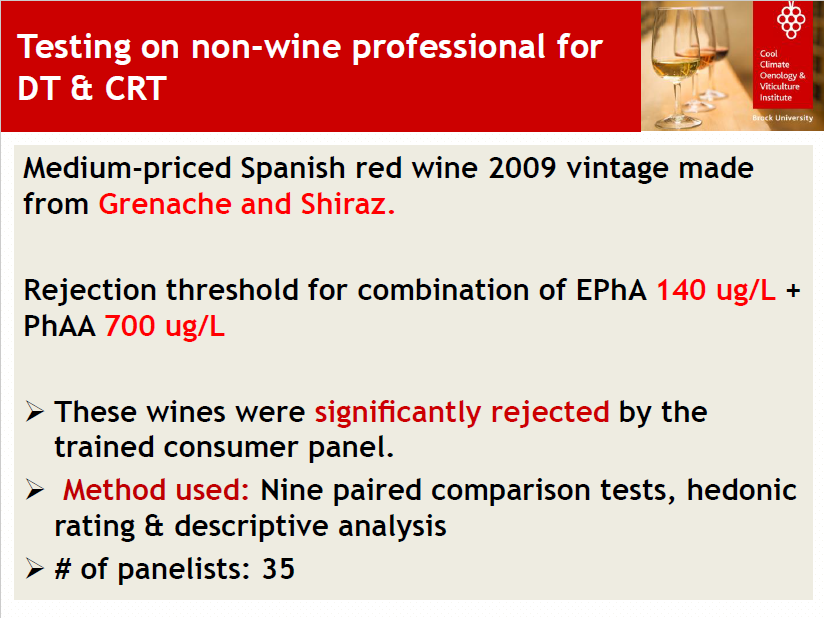Click the 'Brock University' label
Screen dimensions: 824x618
(x=782, y=118)
